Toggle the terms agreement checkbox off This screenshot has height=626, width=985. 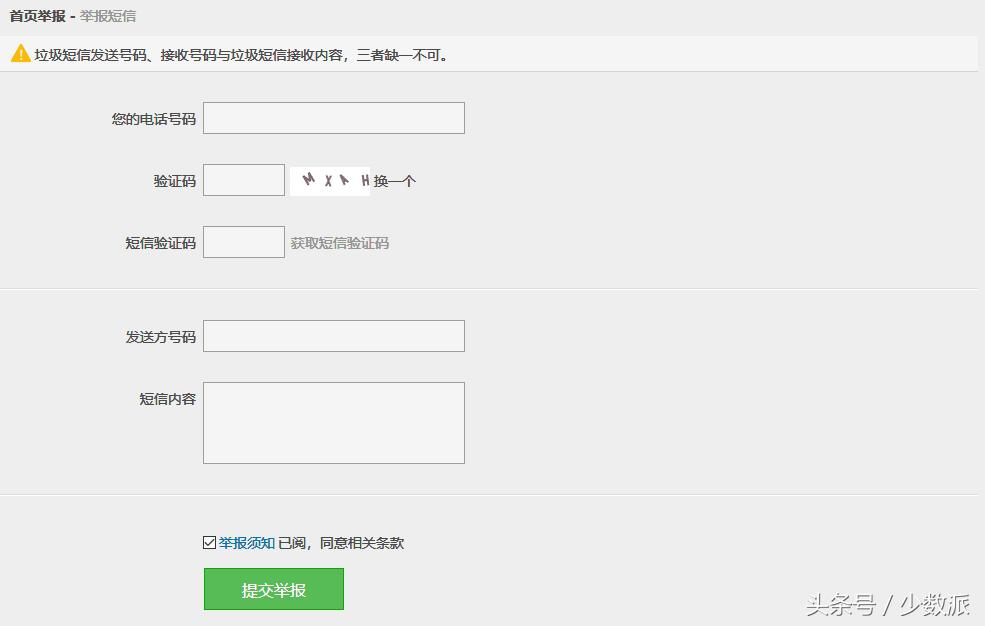[209, 540]
